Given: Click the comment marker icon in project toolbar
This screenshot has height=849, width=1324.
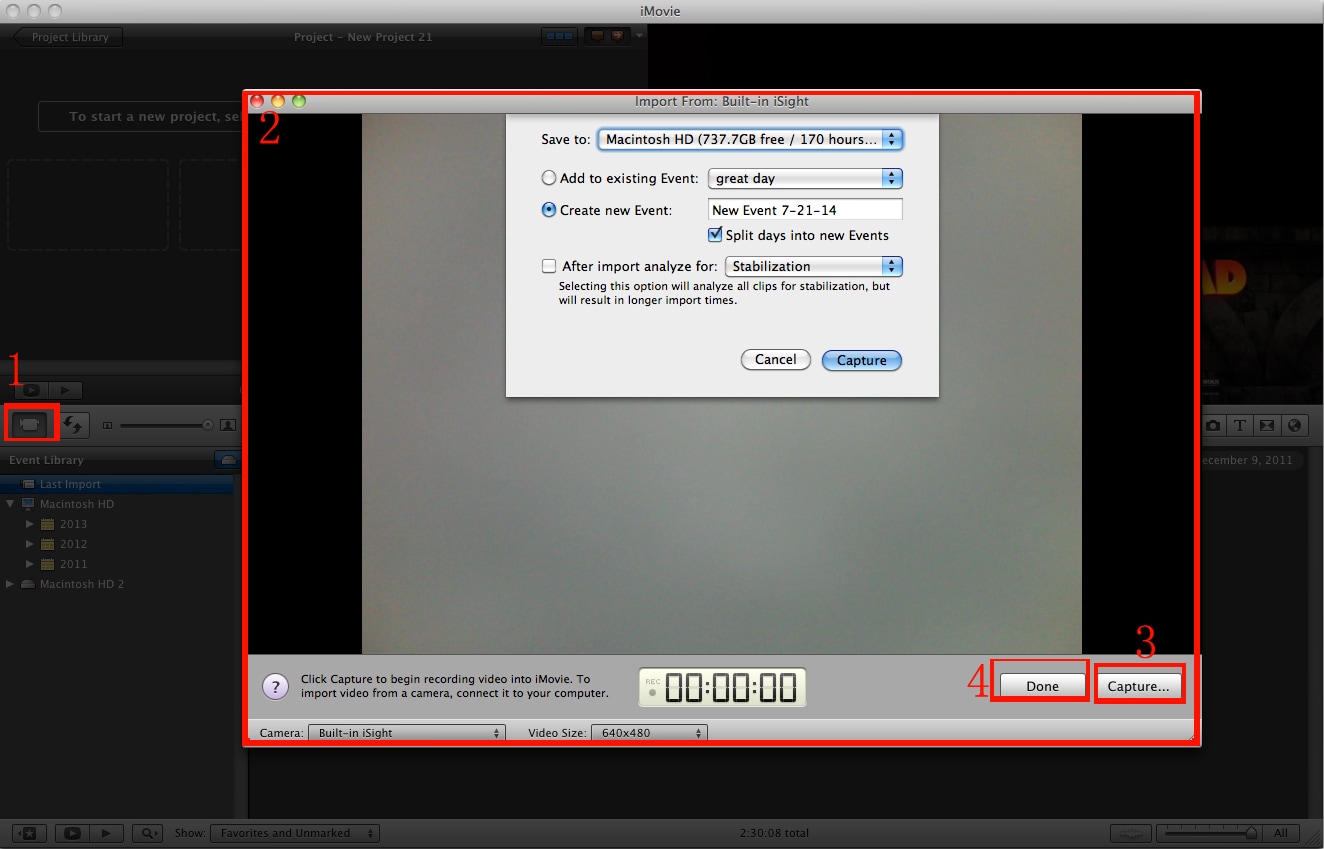Looking at the screenshot, I should coord(595,37).
